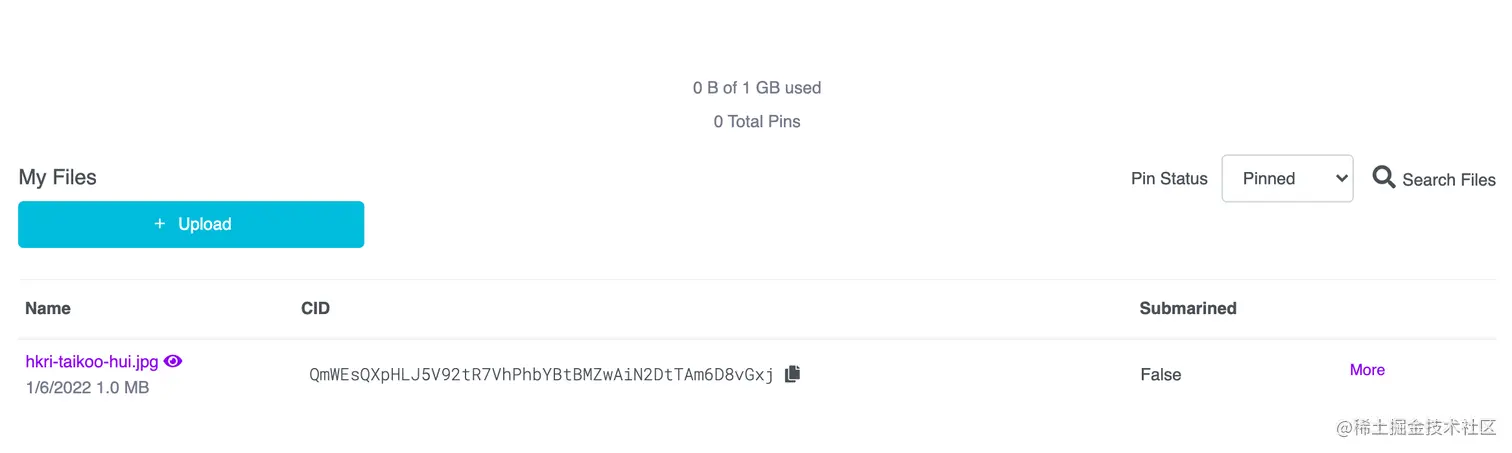Open the More options for the file

[x=1367, y=370]
